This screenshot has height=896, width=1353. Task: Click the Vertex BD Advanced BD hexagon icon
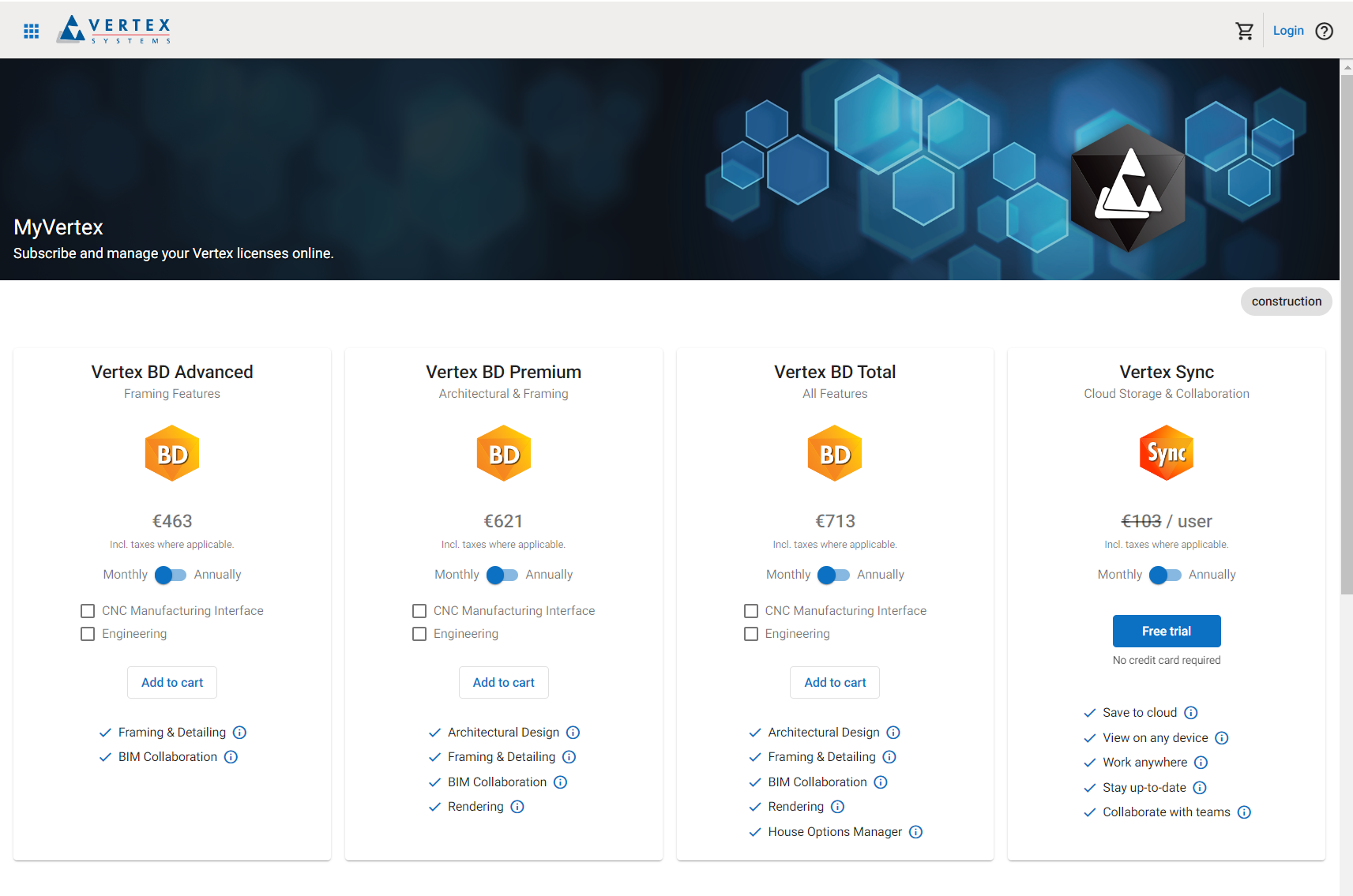172,453
